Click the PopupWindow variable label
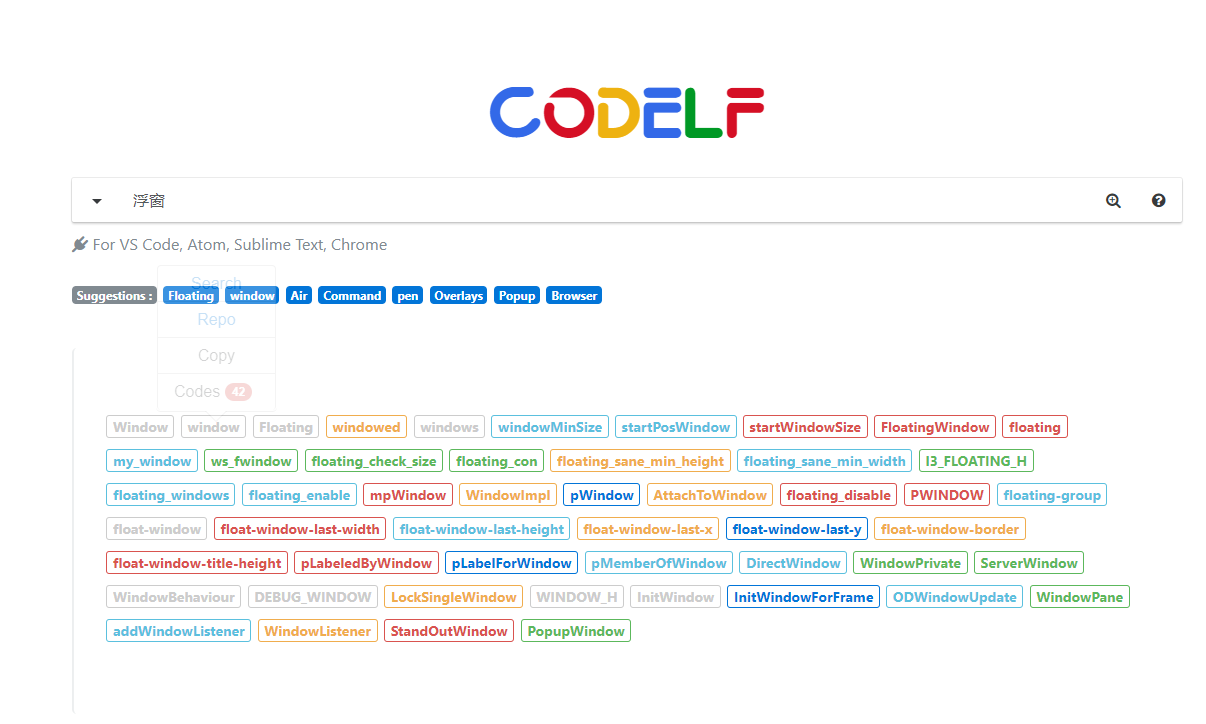Screen dimensions: 1206x724 [x=576, y=631]
